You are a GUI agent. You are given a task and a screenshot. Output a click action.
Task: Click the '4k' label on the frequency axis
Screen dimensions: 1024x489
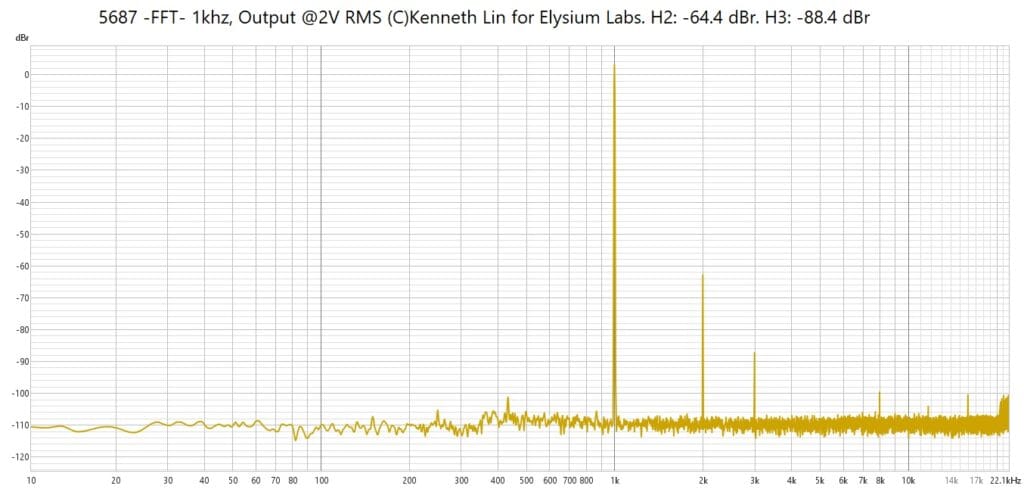pos(792,481)
